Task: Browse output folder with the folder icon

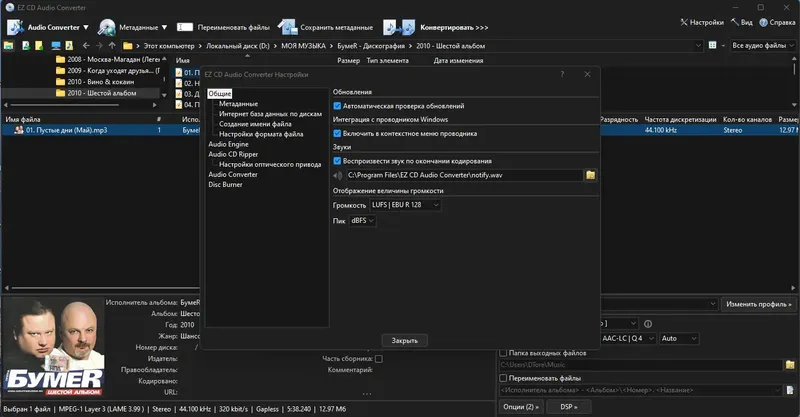Action: [790, 364]
